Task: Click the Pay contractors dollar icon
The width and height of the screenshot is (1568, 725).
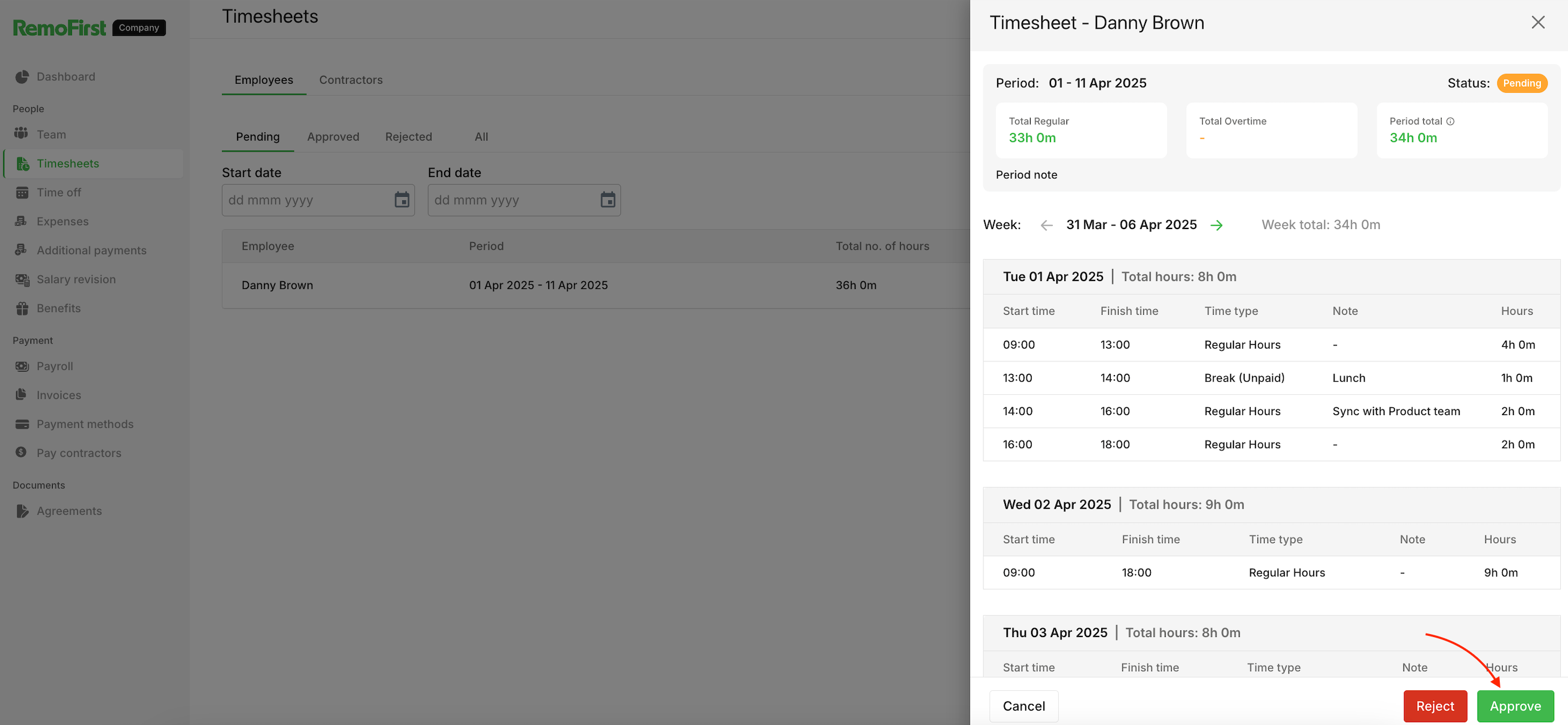Action: pyautogui.click(x=22, y=452)
